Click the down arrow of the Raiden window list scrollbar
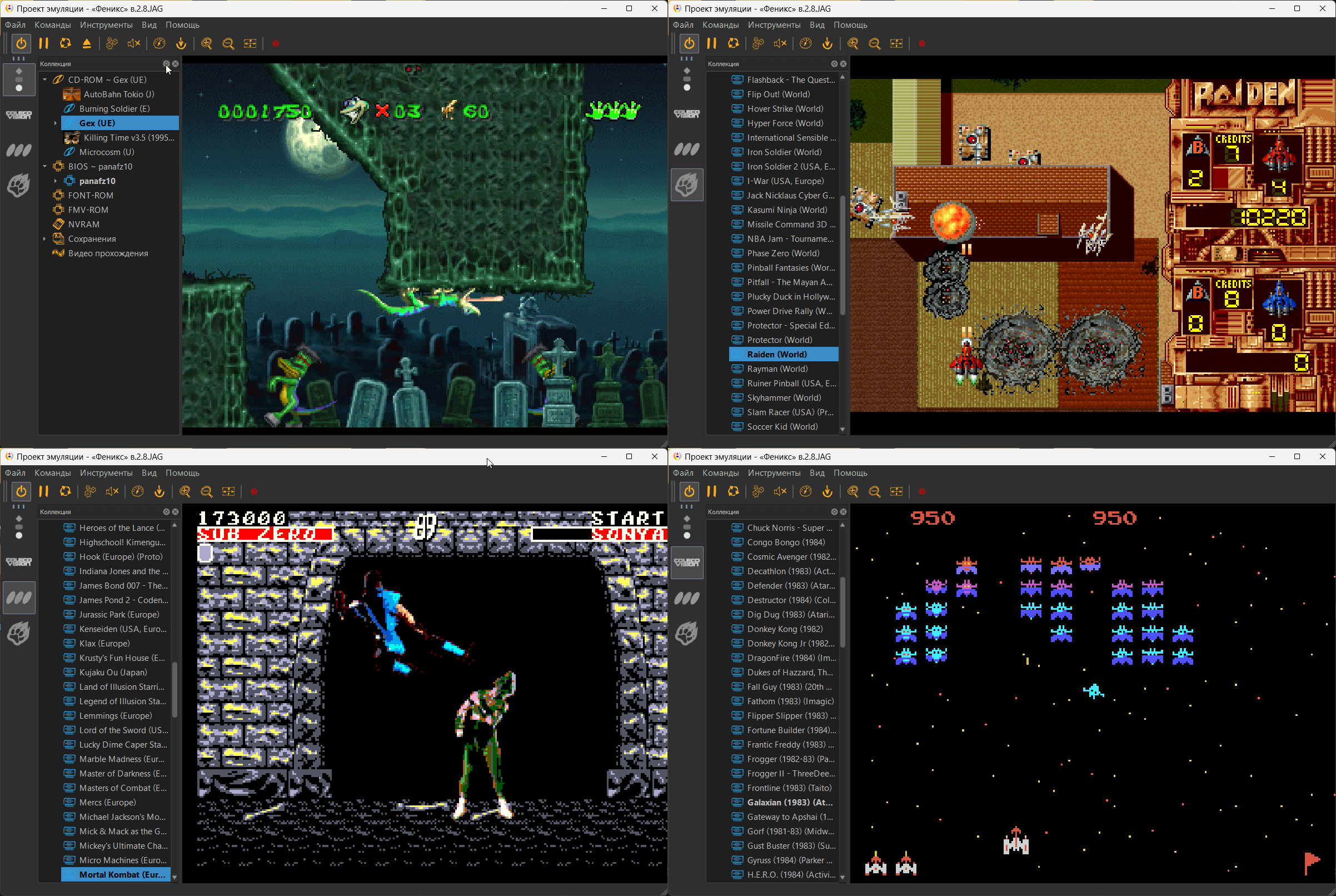 pos(843,430)
